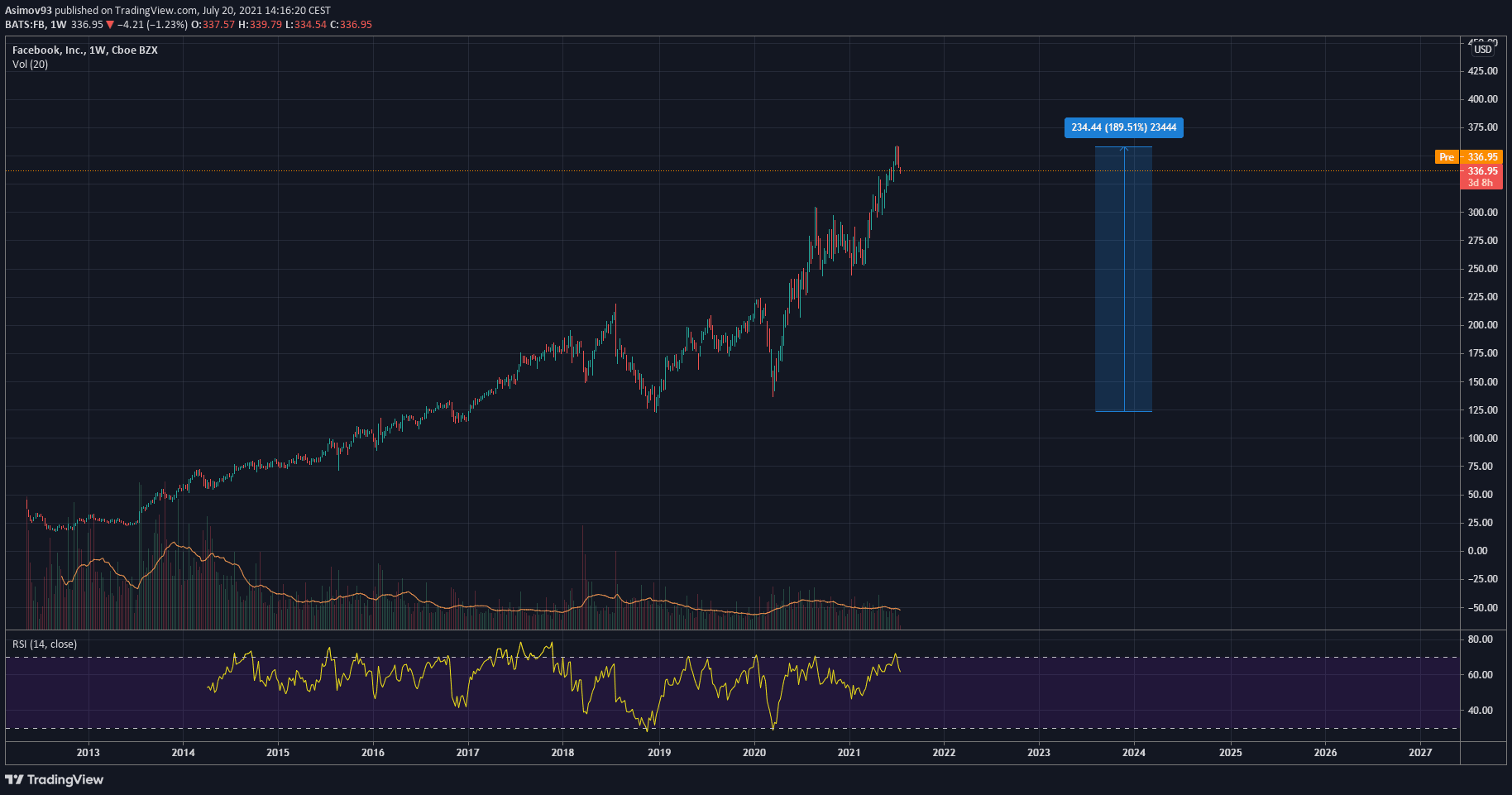Click the BATS:FB ticker symbol text
The height and width of the screenshot is (795, 1512).
coord(25,25)
